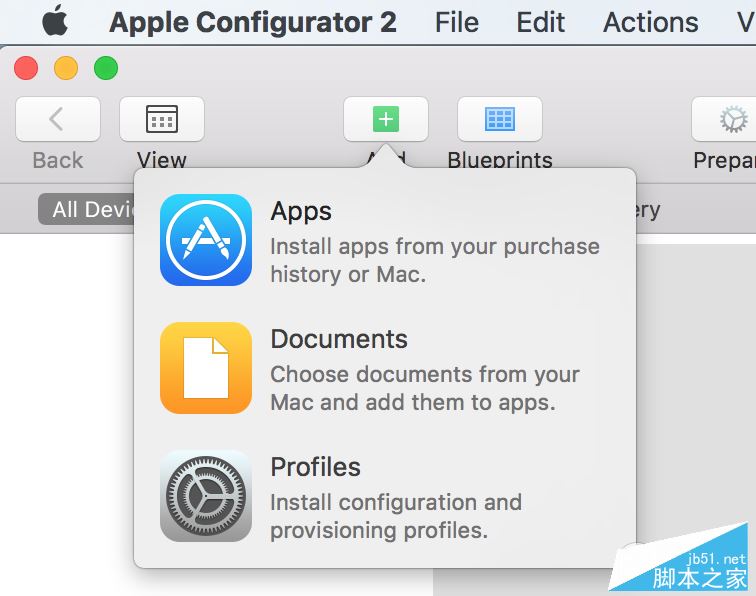Screen dimensions: 756x596
Task: Open the File menu
Action: tap(457, 22)
